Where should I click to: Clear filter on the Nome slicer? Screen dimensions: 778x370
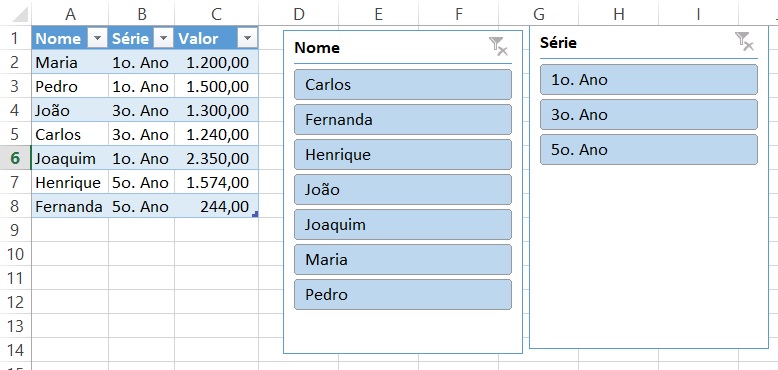click(498, 46)
